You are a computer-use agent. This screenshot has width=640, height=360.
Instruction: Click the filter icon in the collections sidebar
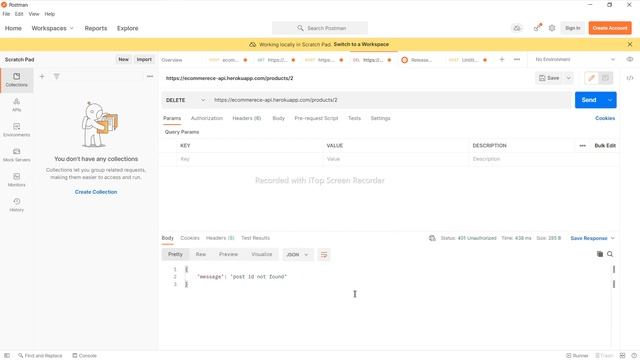coord(57,76)
